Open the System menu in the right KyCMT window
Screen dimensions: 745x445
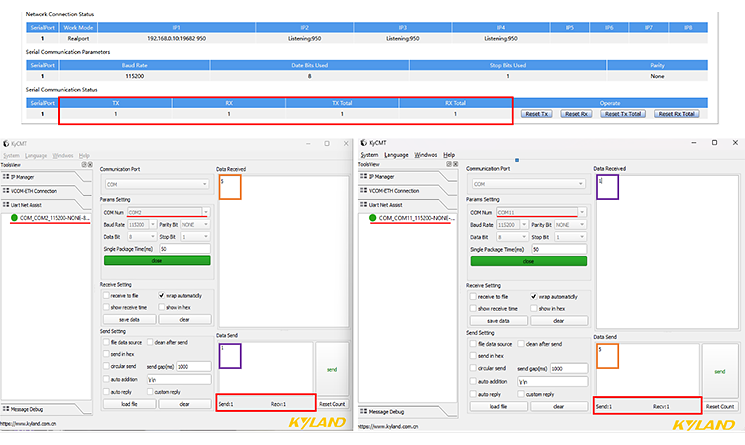[369, 155]
